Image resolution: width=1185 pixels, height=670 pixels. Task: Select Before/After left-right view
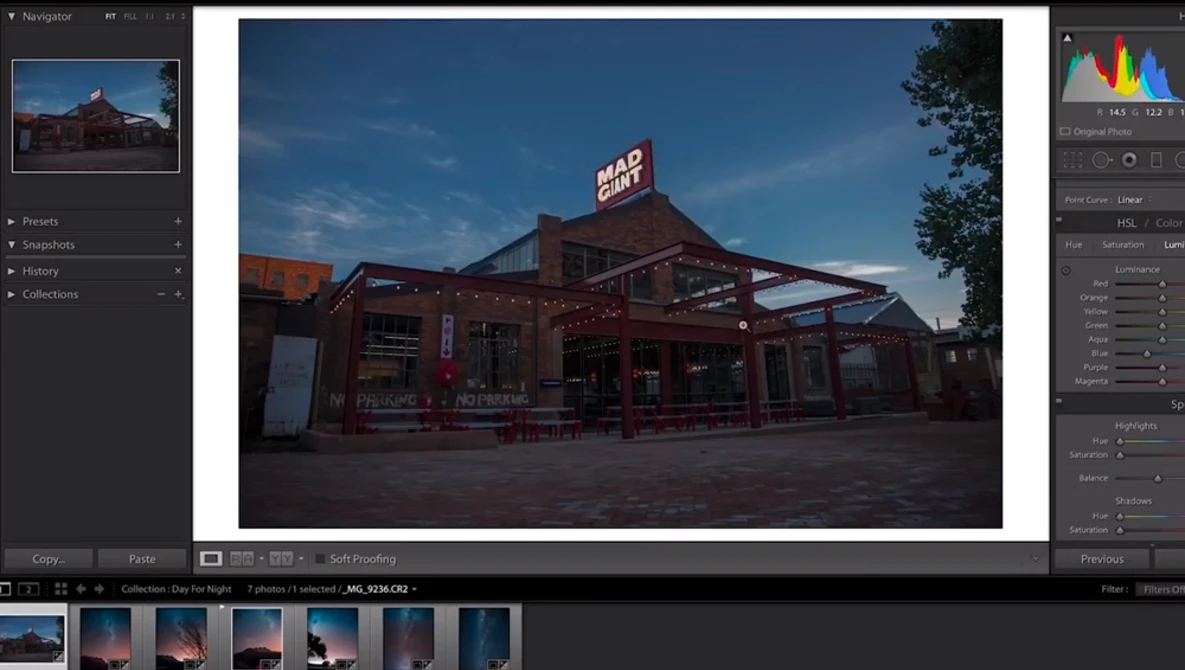[242, 559]
